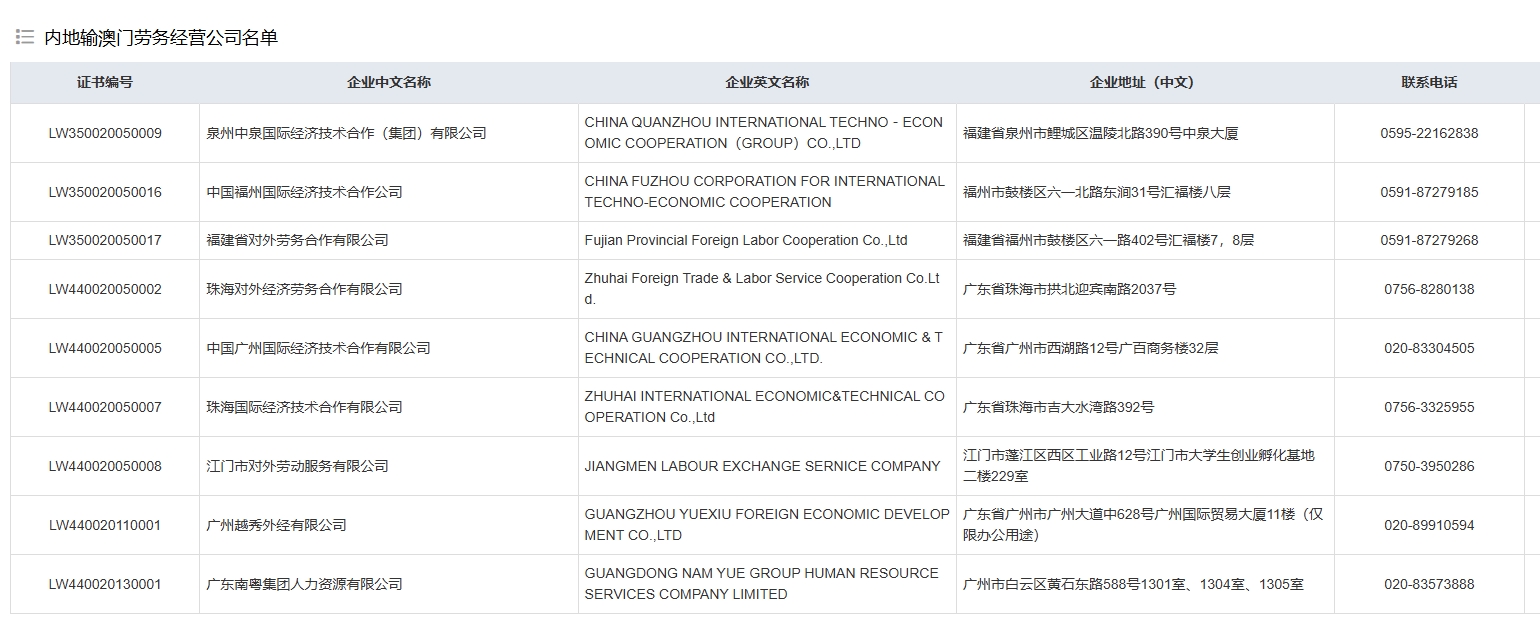Click the 企业英文名称 column header
1540x622 pixels.
pos(767,82)
